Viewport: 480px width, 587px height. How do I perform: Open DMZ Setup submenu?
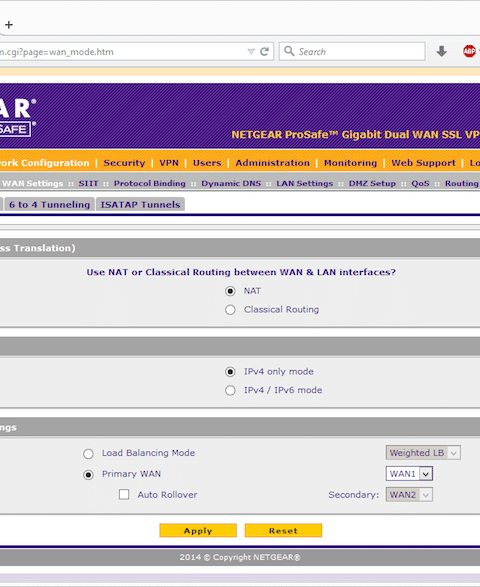372,183
